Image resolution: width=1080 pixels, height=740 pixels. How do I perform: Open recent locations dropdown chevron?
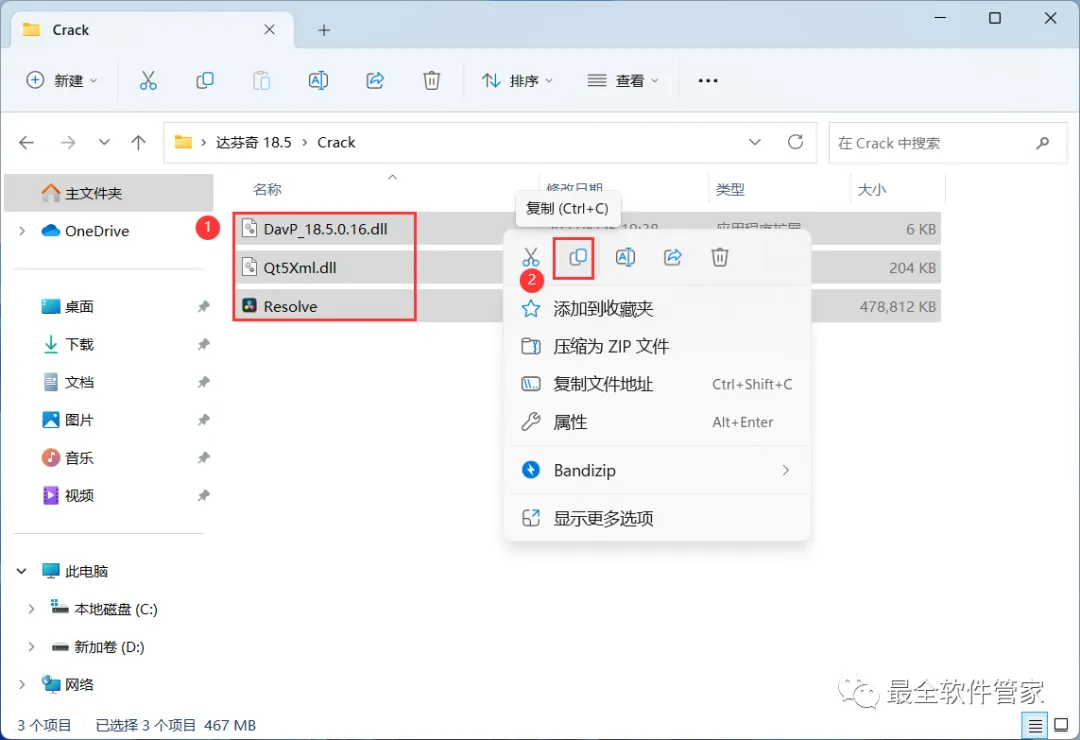104,143
